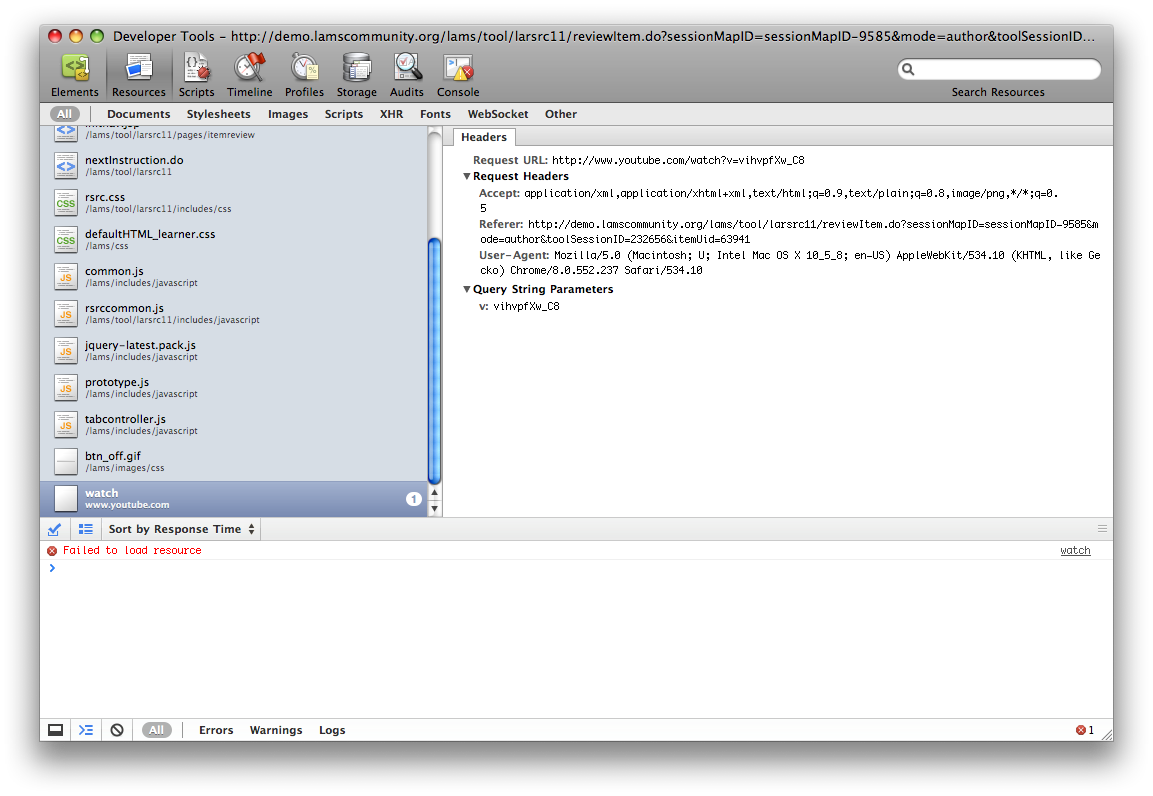Switch to the Scripts panel
Viewport: 1153px width, 796px height.
tap(196, 75)
